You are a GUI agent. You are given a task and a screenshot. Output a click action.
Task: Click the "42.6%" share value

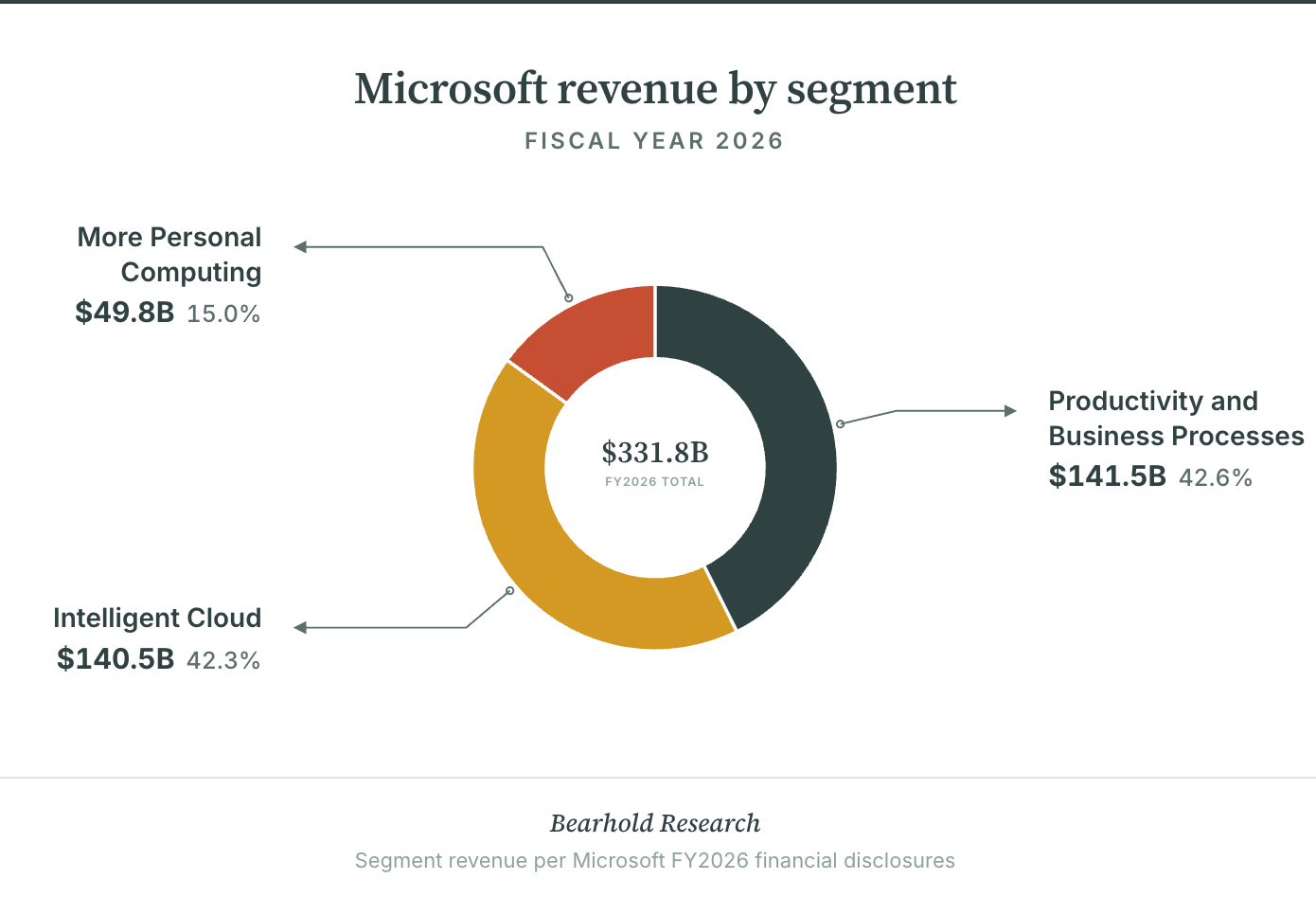1216,477
